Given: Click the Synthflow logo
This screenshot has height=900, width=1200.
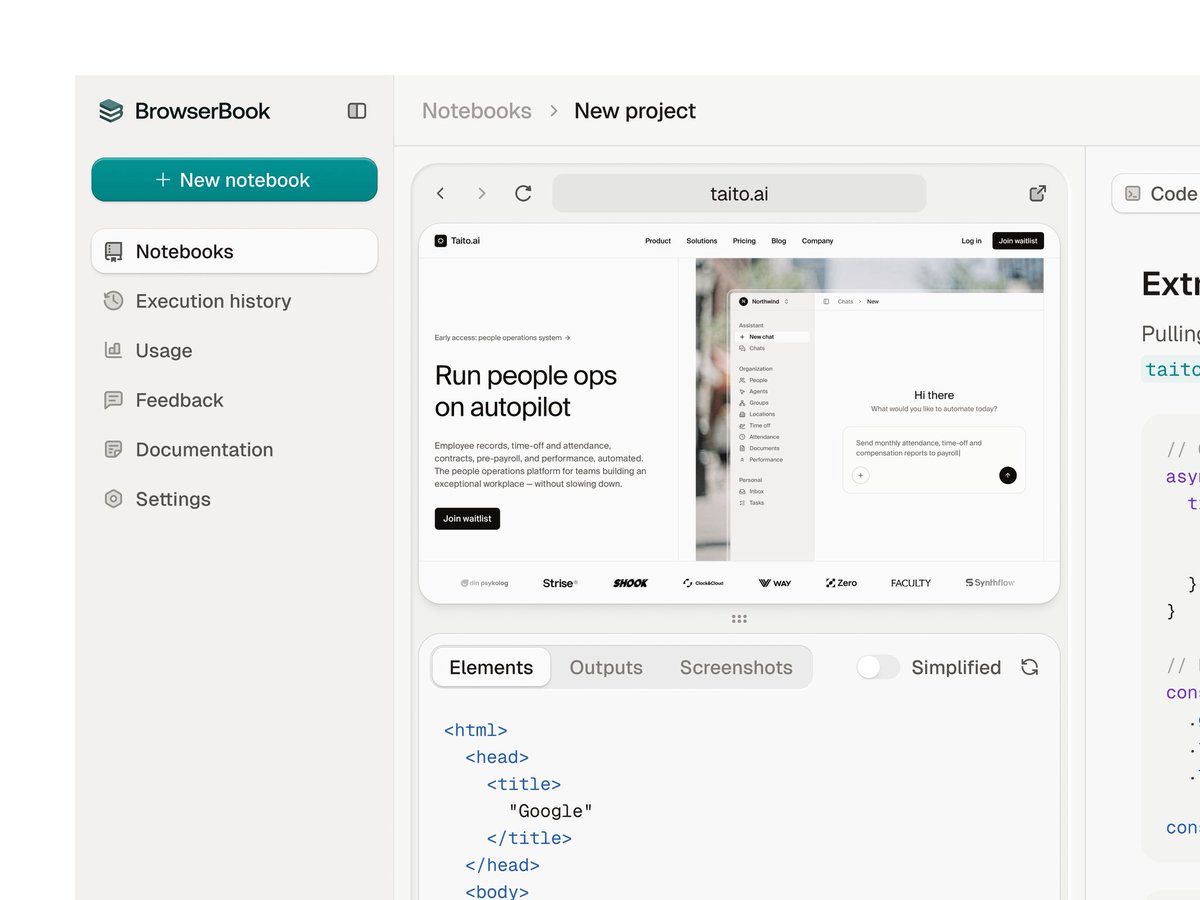Looking at the screenshot, I should click(990, 583).
